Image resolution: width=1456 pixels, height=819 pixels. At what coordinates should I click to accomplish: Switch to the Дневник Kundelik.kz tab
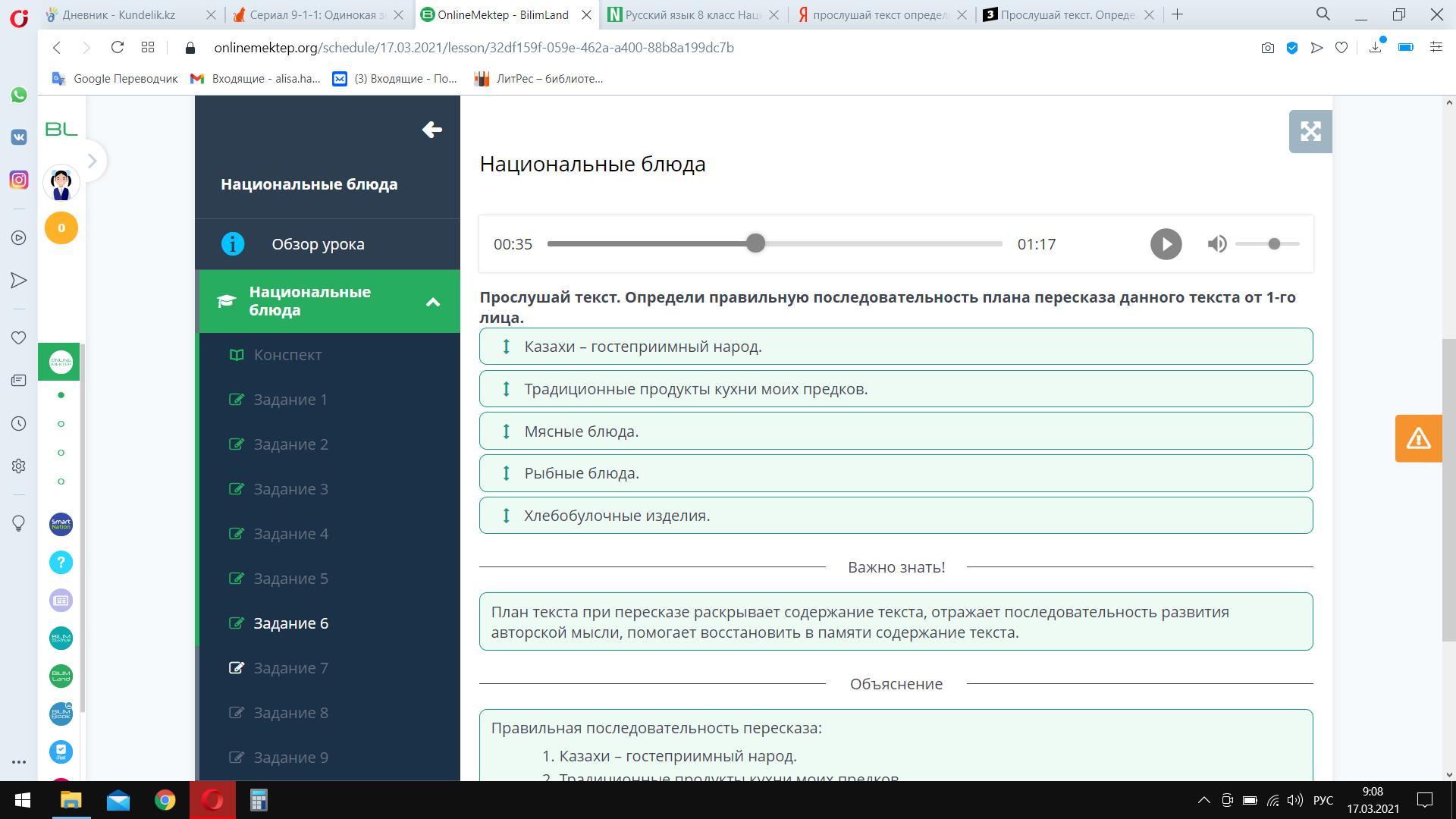pyautogui.click(x=119, y=14)
